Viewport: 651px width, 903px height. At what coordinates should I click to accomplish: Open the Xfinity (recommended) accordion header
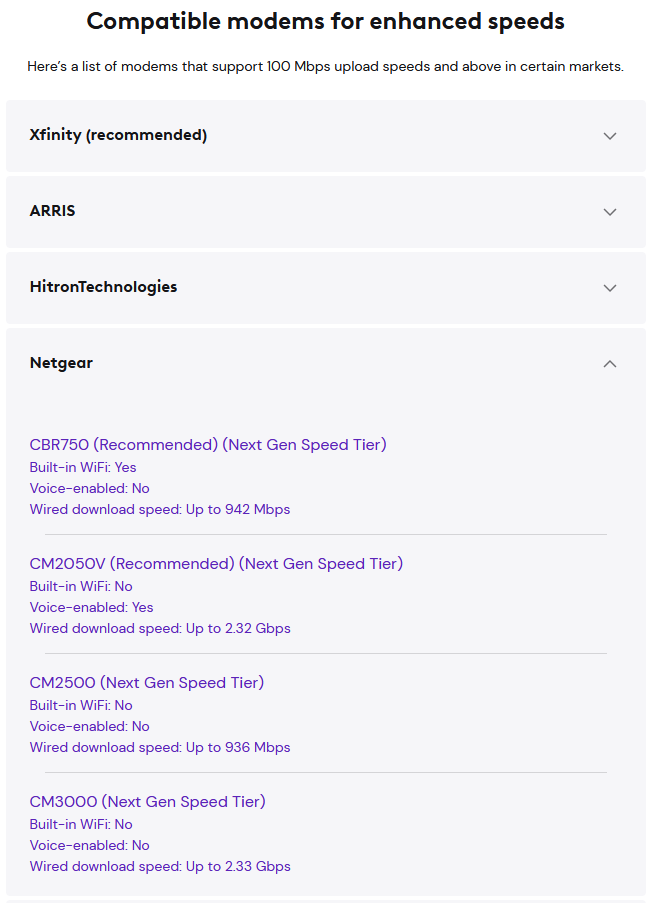326,136
